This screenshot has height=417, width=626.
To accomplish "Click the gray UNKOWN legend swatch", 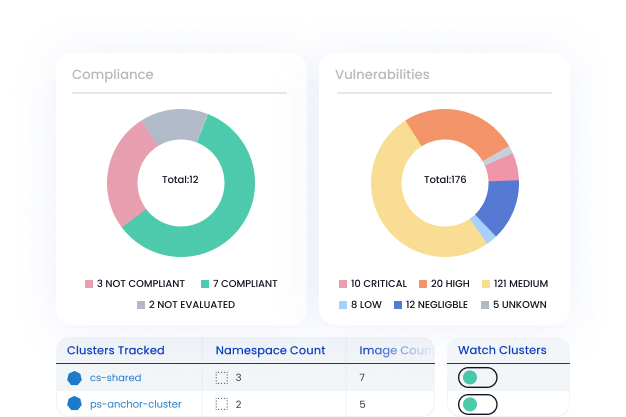I will (485, 305).
